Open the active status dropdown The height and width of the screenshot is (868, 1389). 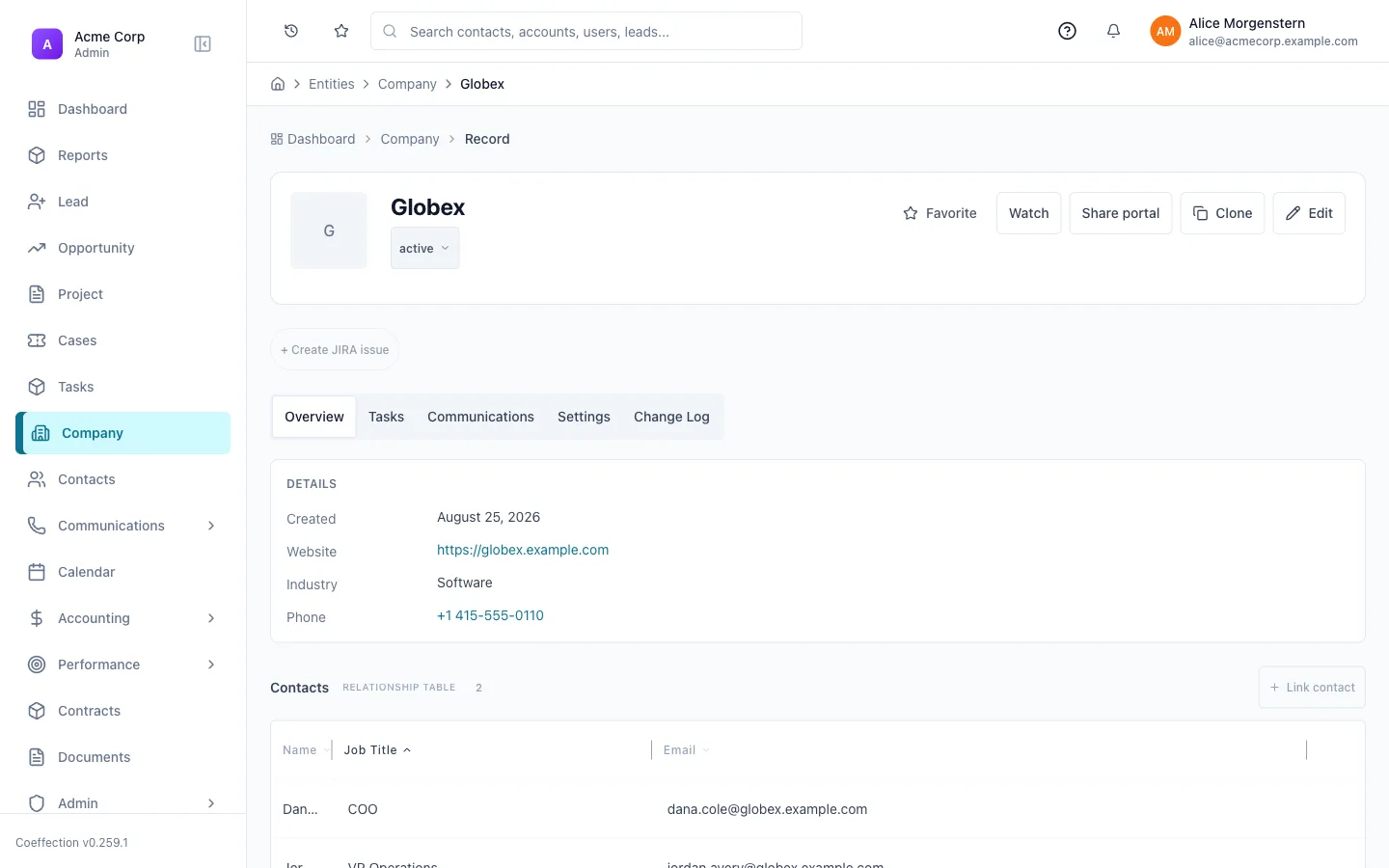point(424,248)
